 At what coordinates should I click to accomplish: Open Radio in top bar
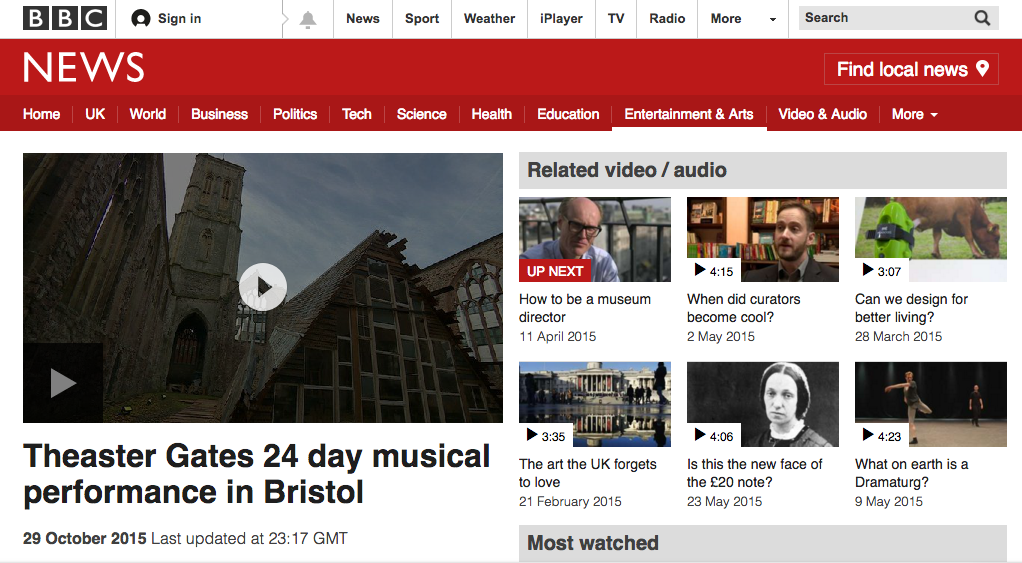point(667,19)
